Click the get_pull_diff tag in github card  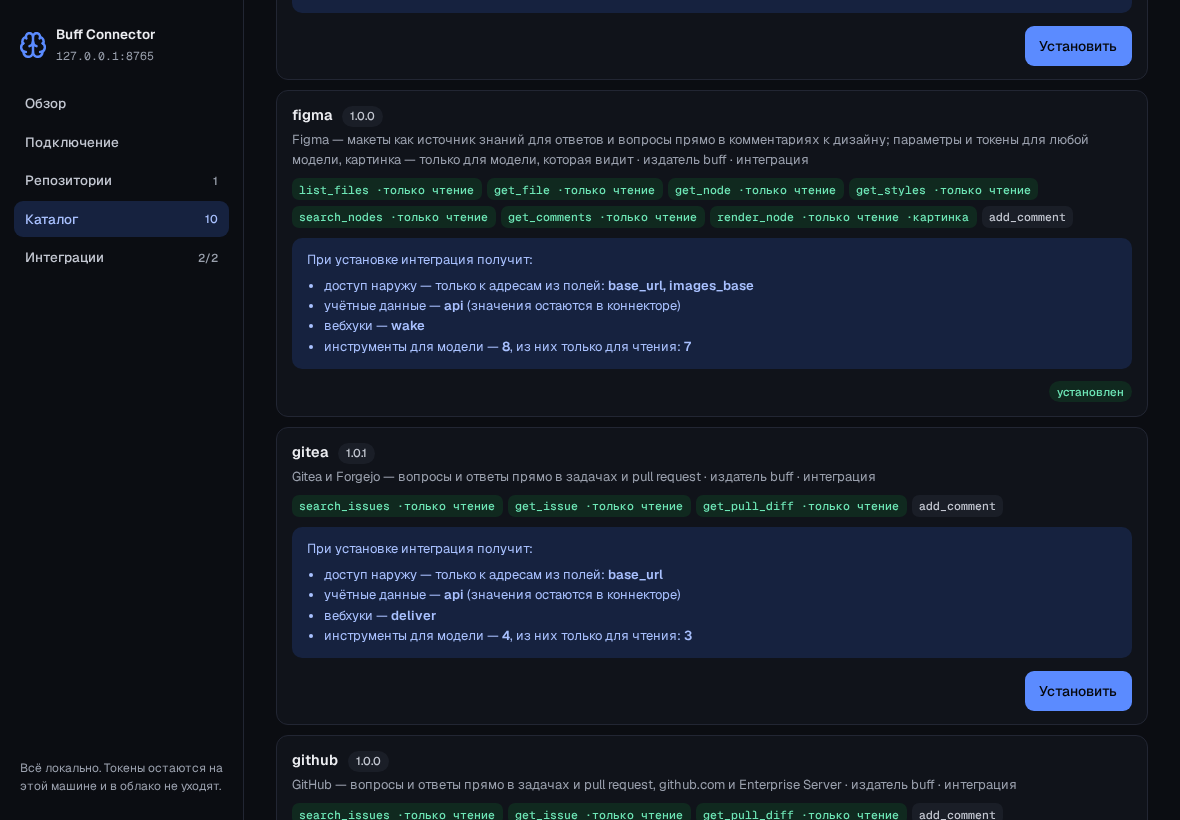[801, 813]
